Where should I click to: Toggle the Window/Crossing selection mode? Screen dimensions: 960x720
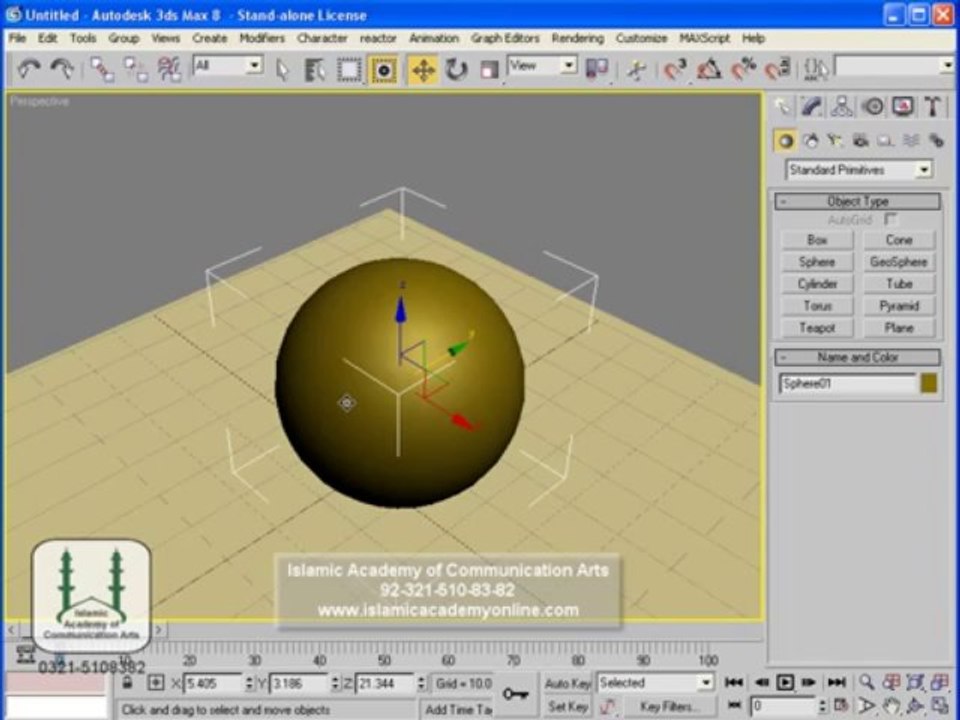coord(384,70)
